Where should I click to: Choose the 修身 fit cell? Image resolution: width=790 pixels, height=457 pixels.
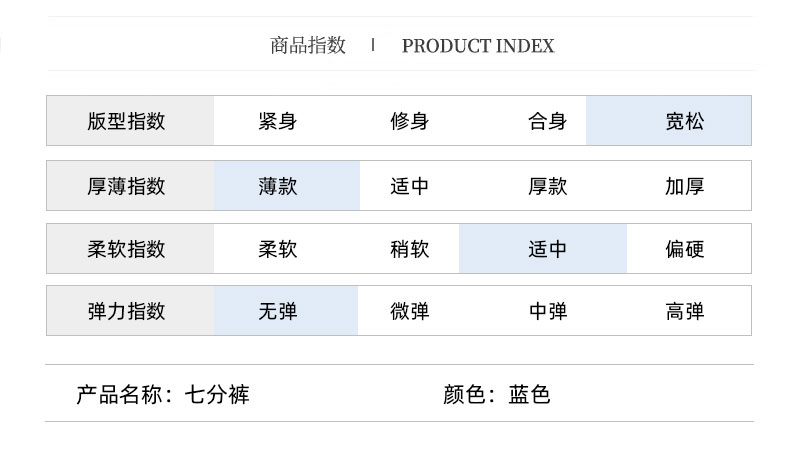409,121
